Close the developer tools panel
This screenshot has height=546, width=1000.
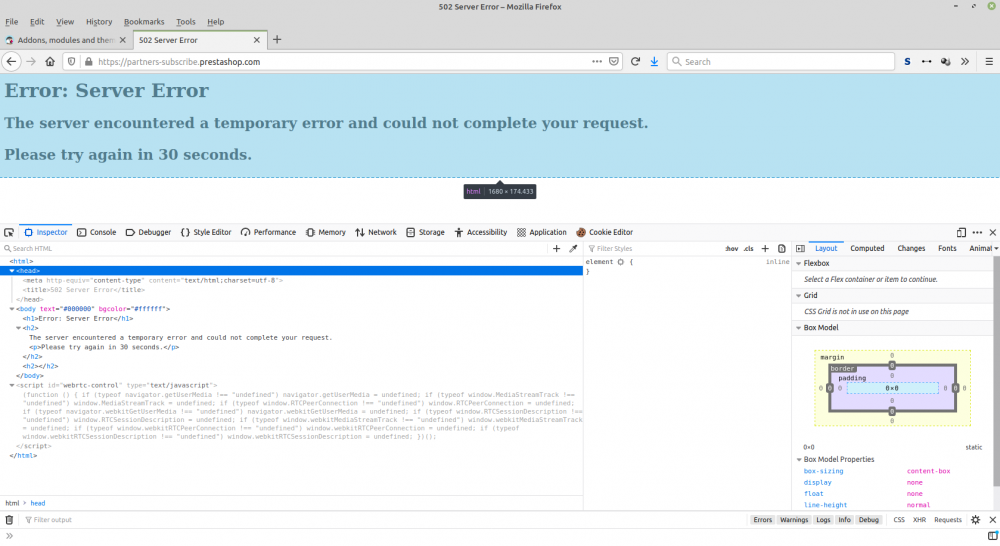[992, 232]
